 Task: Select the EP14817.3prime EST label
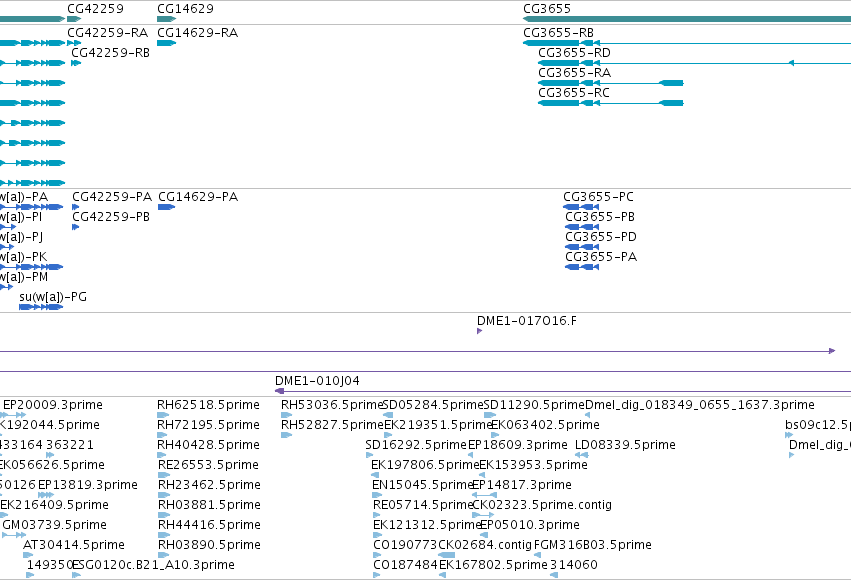pyautogui.click(x=522, y=485)
